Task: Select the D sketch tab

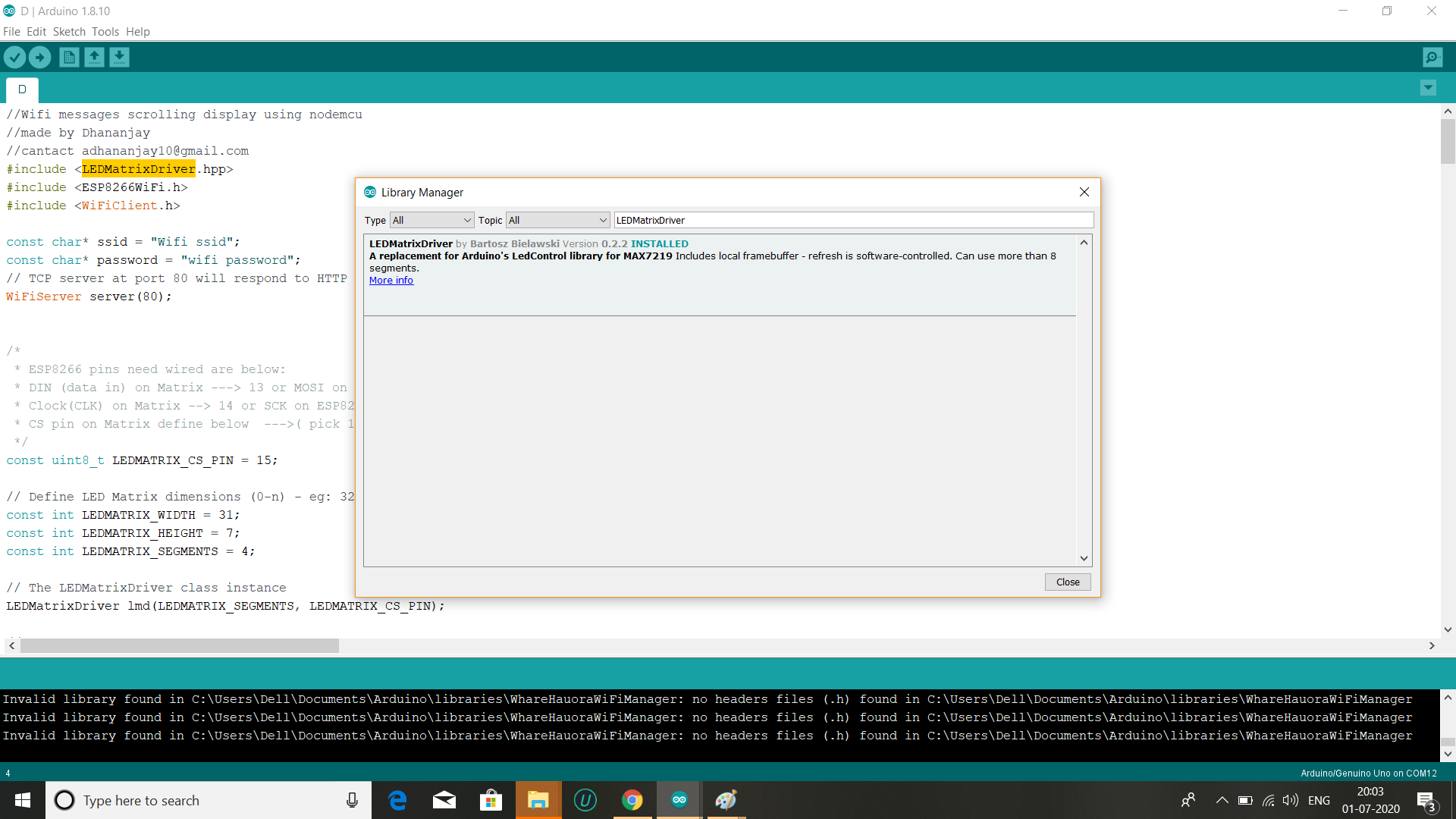Action: 22,89
